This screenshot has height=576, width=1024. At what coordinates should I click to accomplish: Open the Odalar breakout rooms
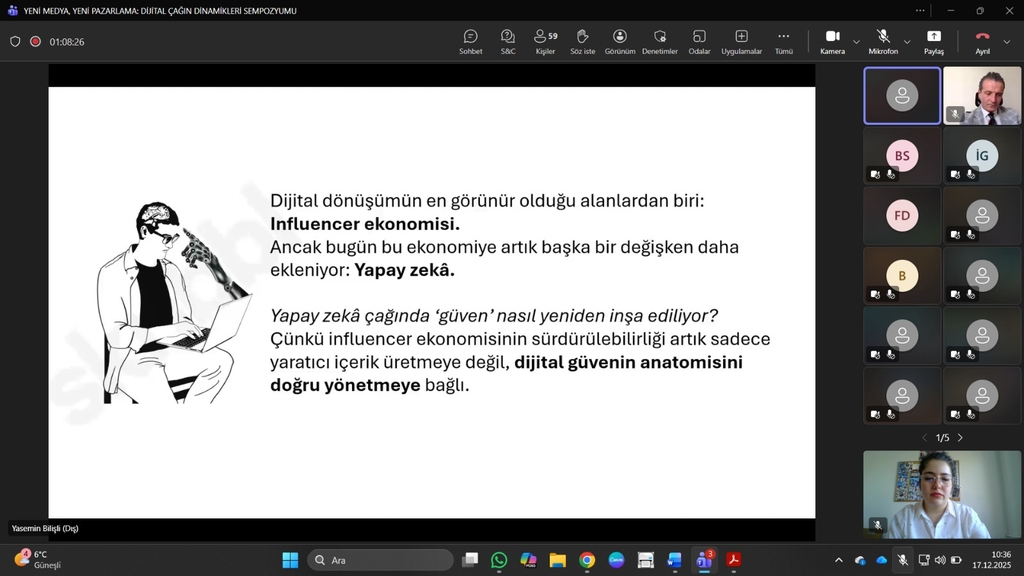(699, 41)
